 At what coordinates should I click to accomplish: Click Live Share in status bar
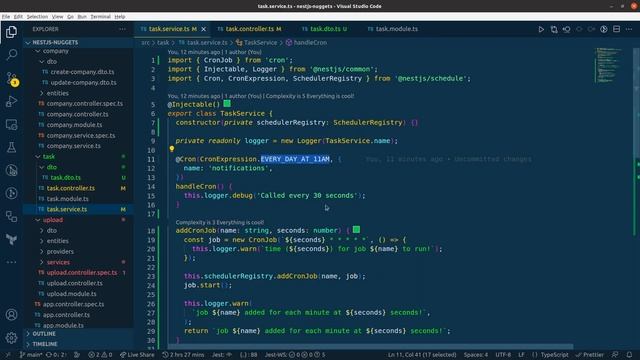coord(137,355)
